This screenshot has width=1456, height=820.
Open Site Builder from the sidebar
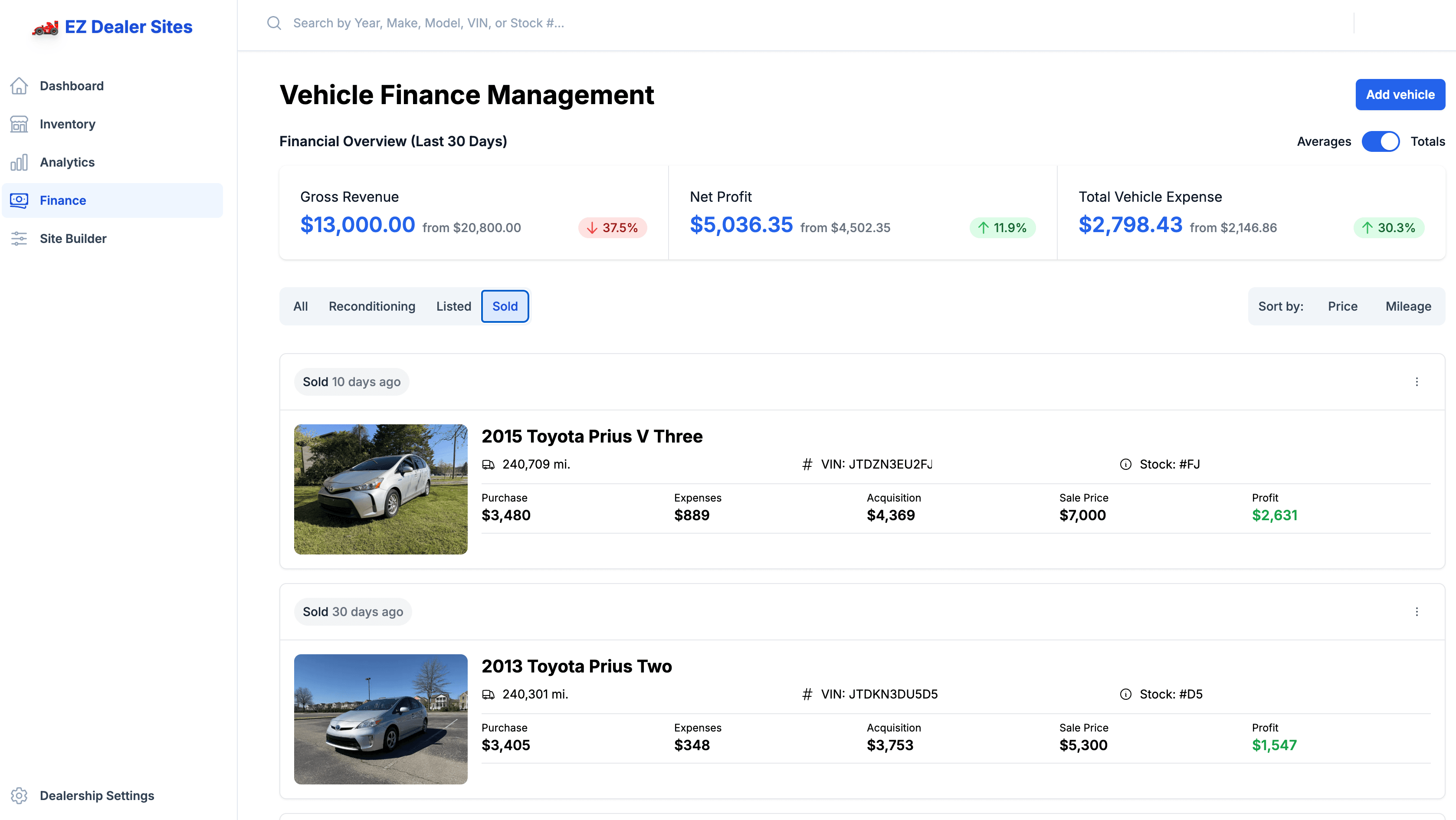(73, 239)
